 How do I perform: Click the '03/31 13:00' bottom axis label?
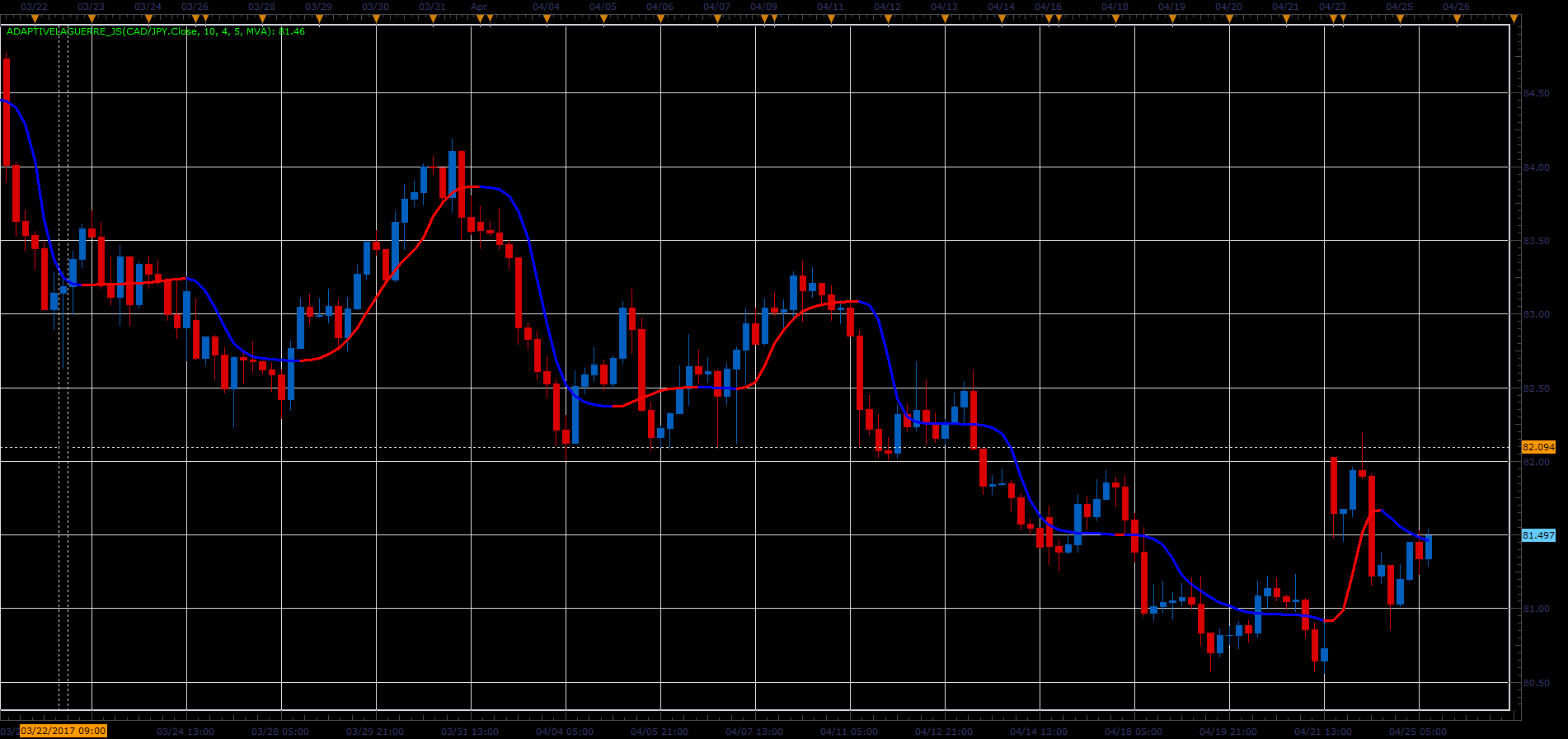coord(470,732)
